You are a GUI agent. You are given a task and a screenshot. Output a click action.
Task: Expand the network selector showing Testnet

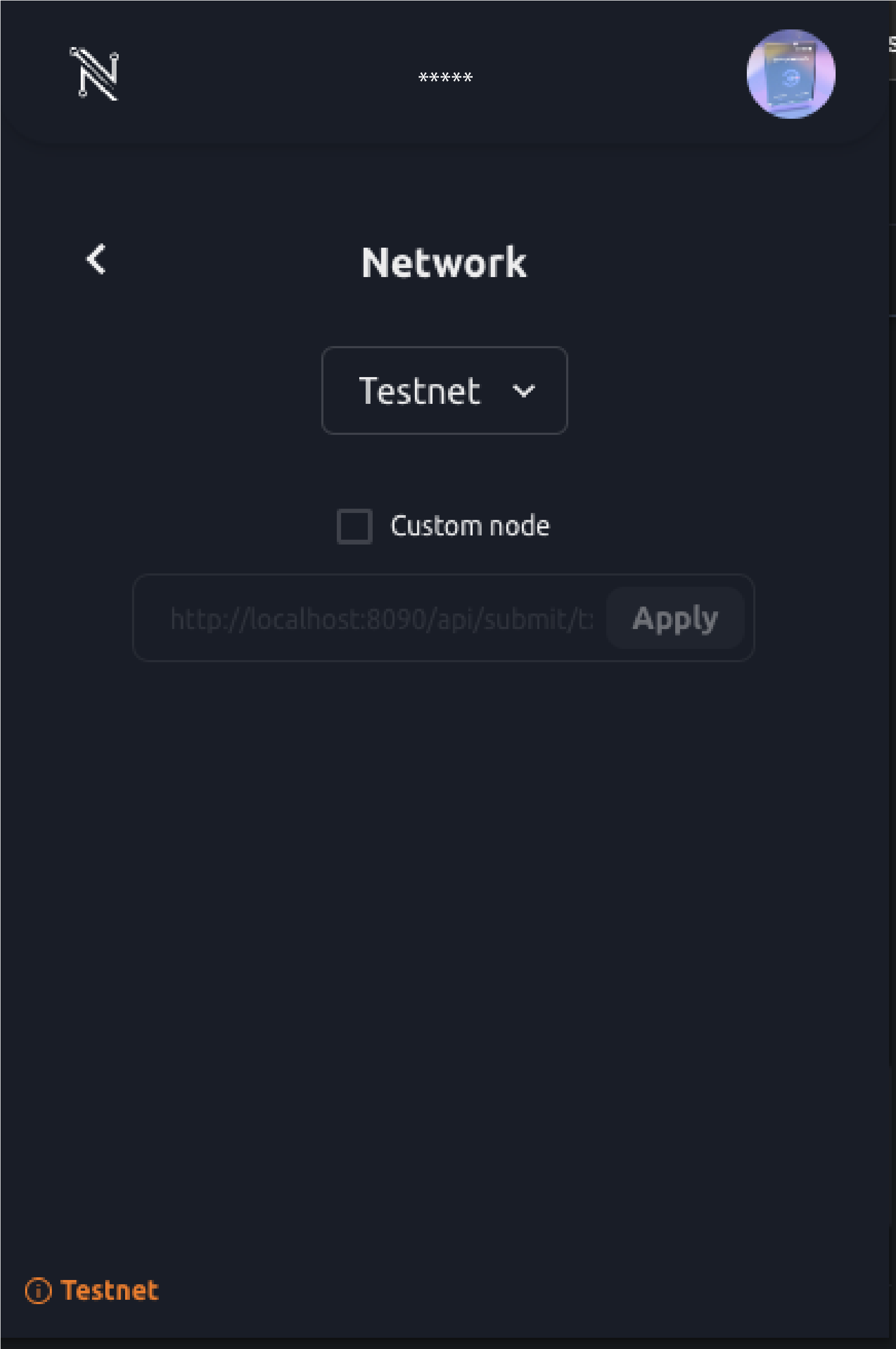click(x=444, y=391)
